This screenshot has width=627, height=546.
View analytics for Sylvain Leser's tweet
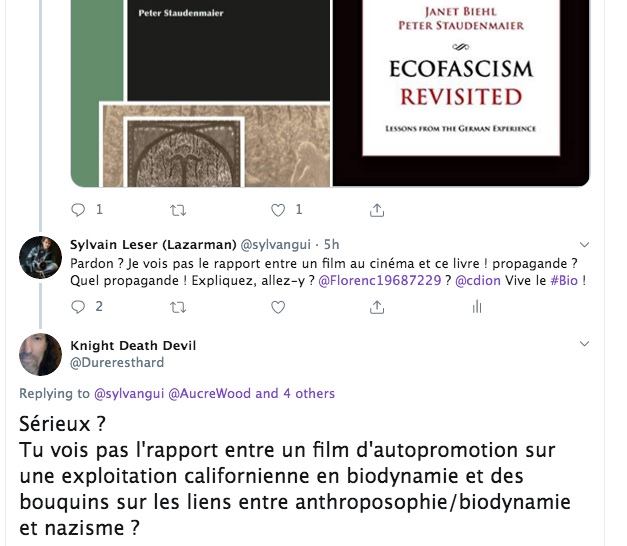[x=477, y=307]
